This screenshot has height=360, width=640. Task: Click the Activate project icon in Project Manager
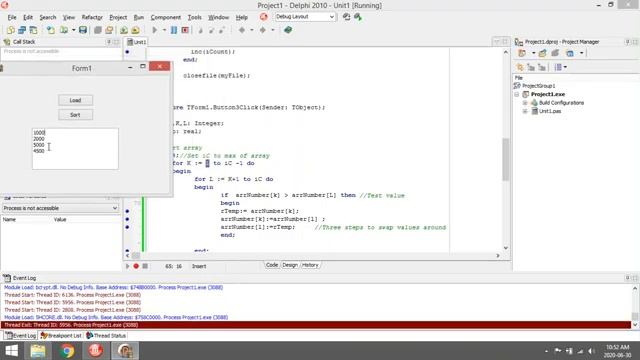click(x=522, y=53)
